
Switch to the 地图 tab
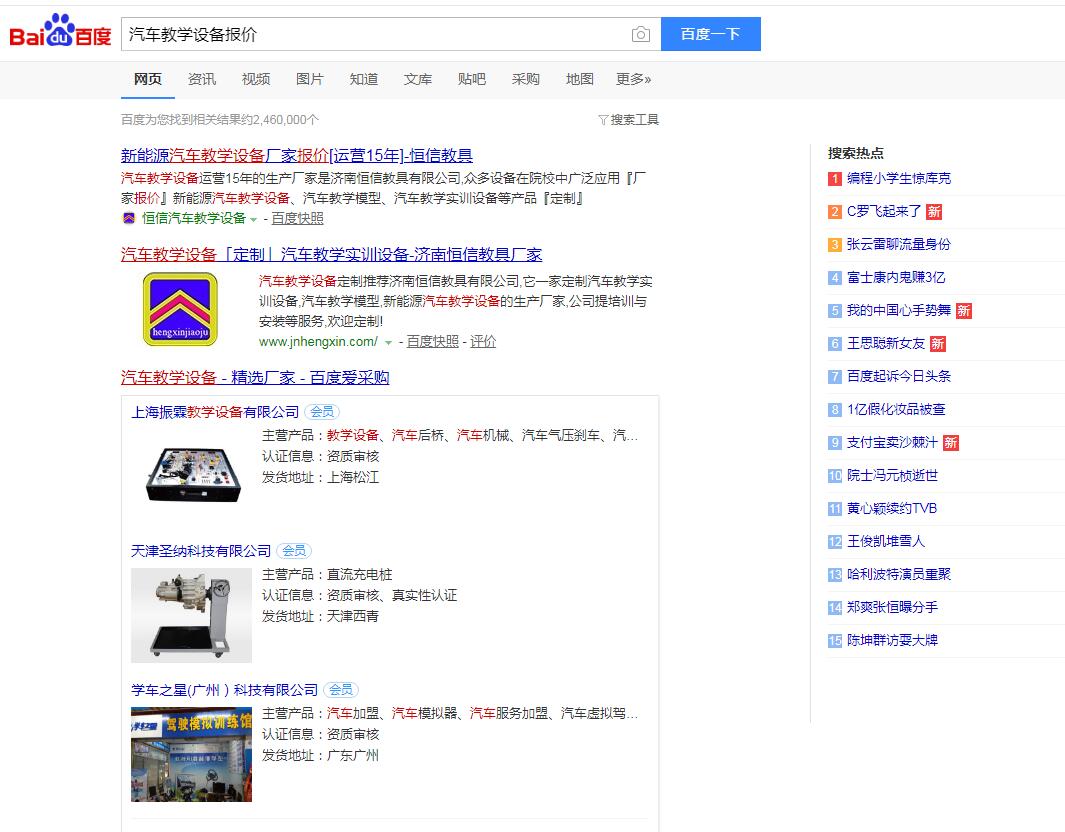pyautogui.click(x=580, y=79)
